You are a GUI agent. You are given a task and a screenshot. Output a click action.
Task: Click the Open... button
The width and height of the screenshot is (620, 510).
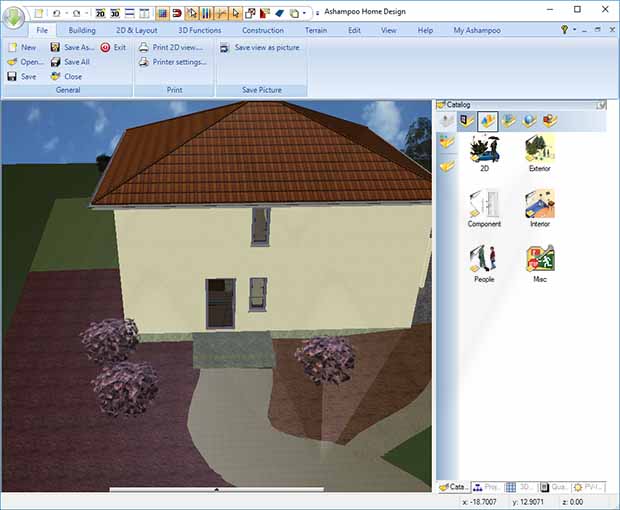point(26,62)
